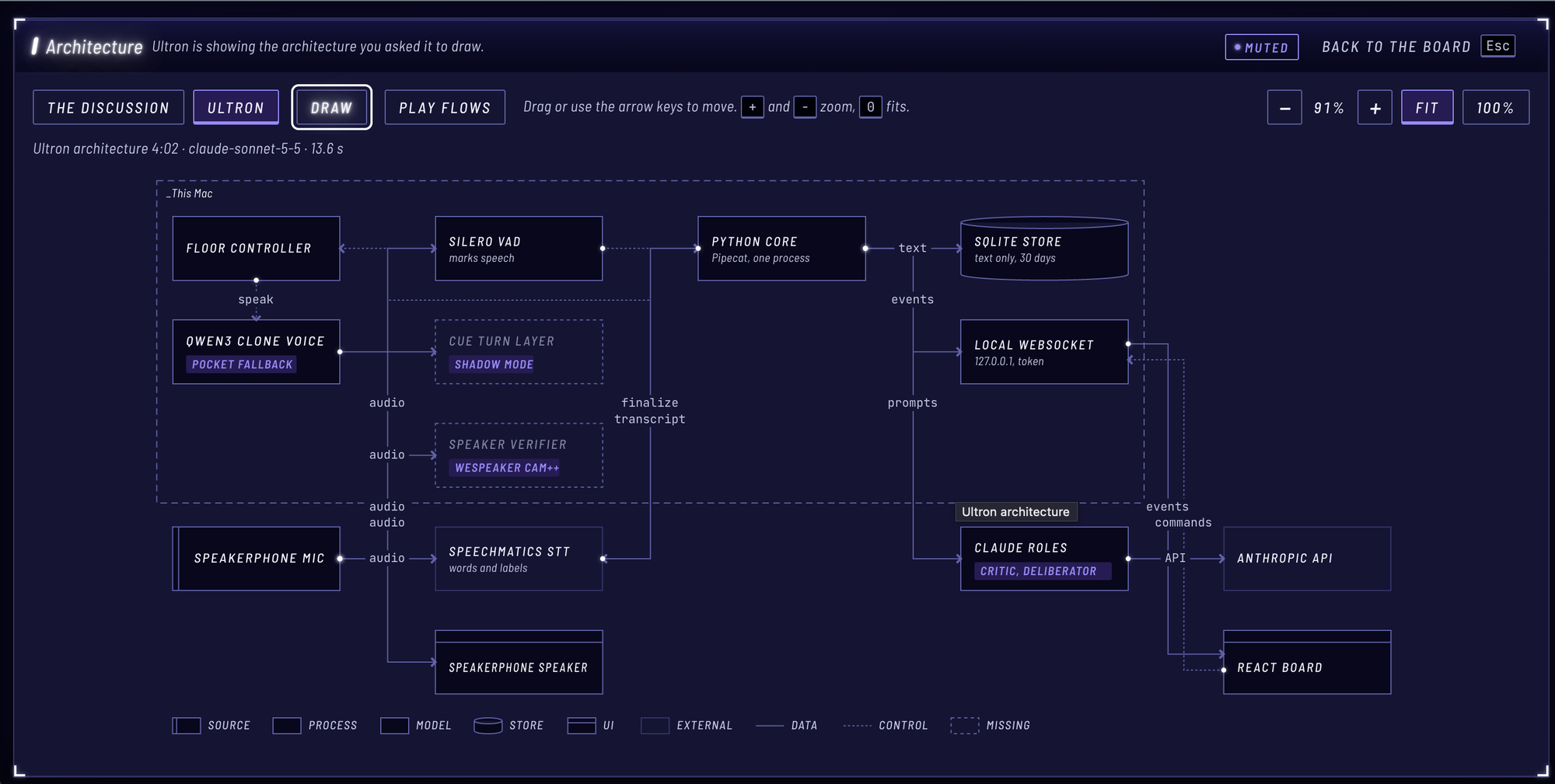This screenshot has height=784, width=1555.
Task: Click the 'events' label under Python Core
Action: [913, 300]
